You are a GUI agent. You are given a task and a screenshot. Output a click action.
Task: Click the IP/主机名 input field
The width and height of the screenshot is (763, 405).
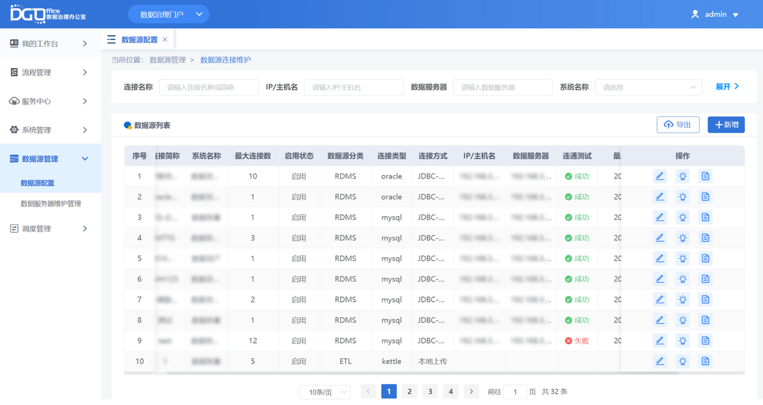pos(354,87)
